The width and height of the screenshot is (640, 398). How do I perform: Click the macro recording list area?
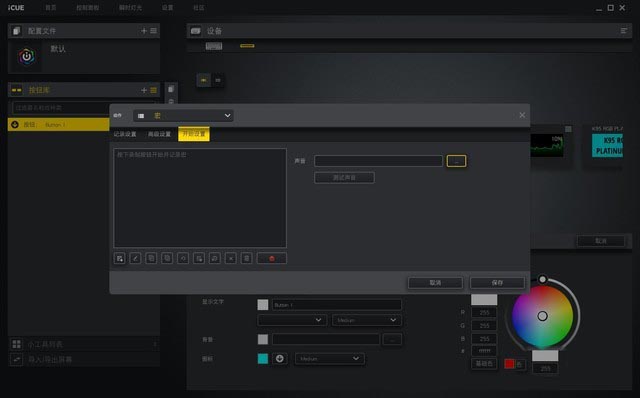[x=200, y=198]
